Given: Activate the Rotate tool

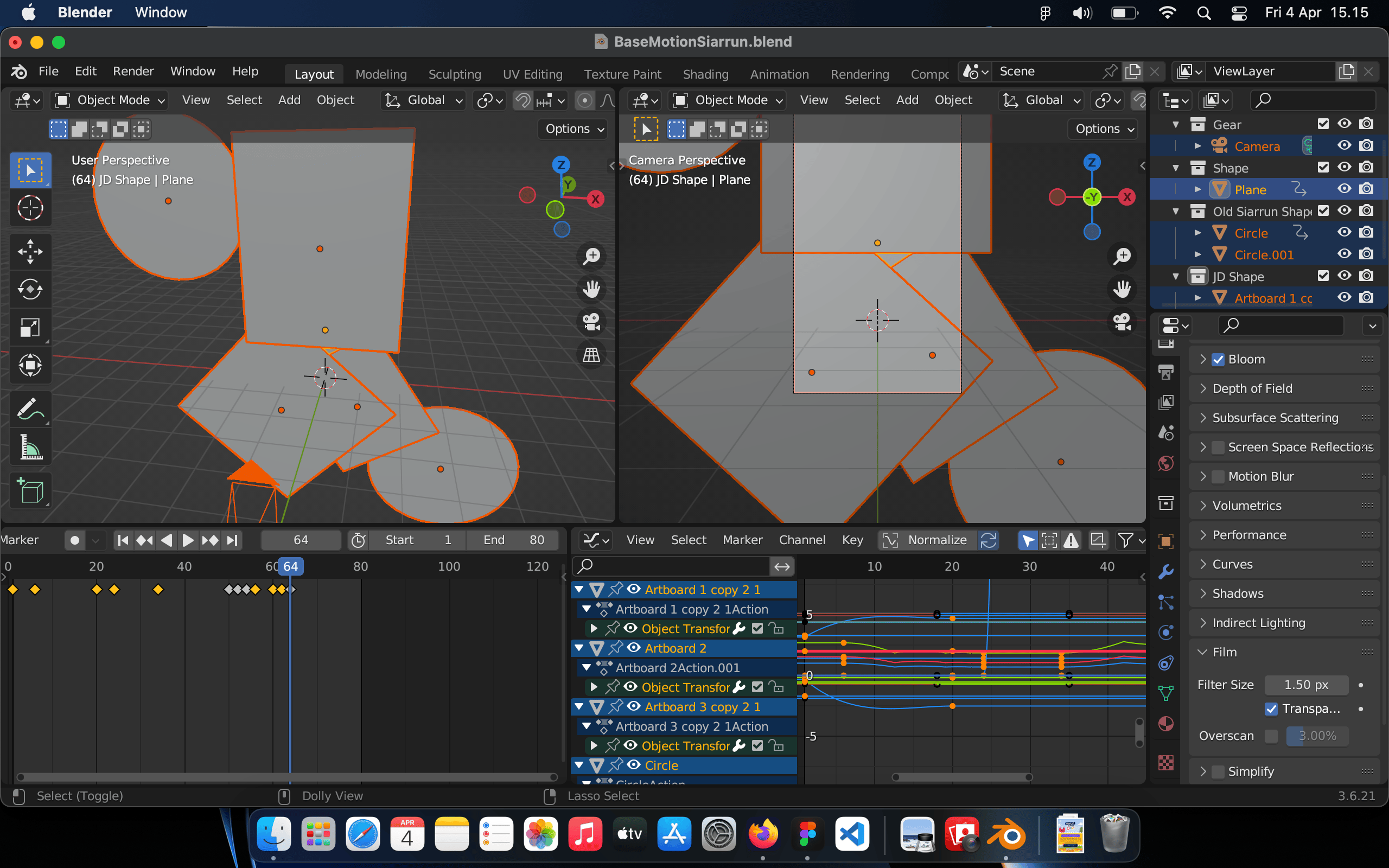Looking at the screenshot, I should (30, 289).
